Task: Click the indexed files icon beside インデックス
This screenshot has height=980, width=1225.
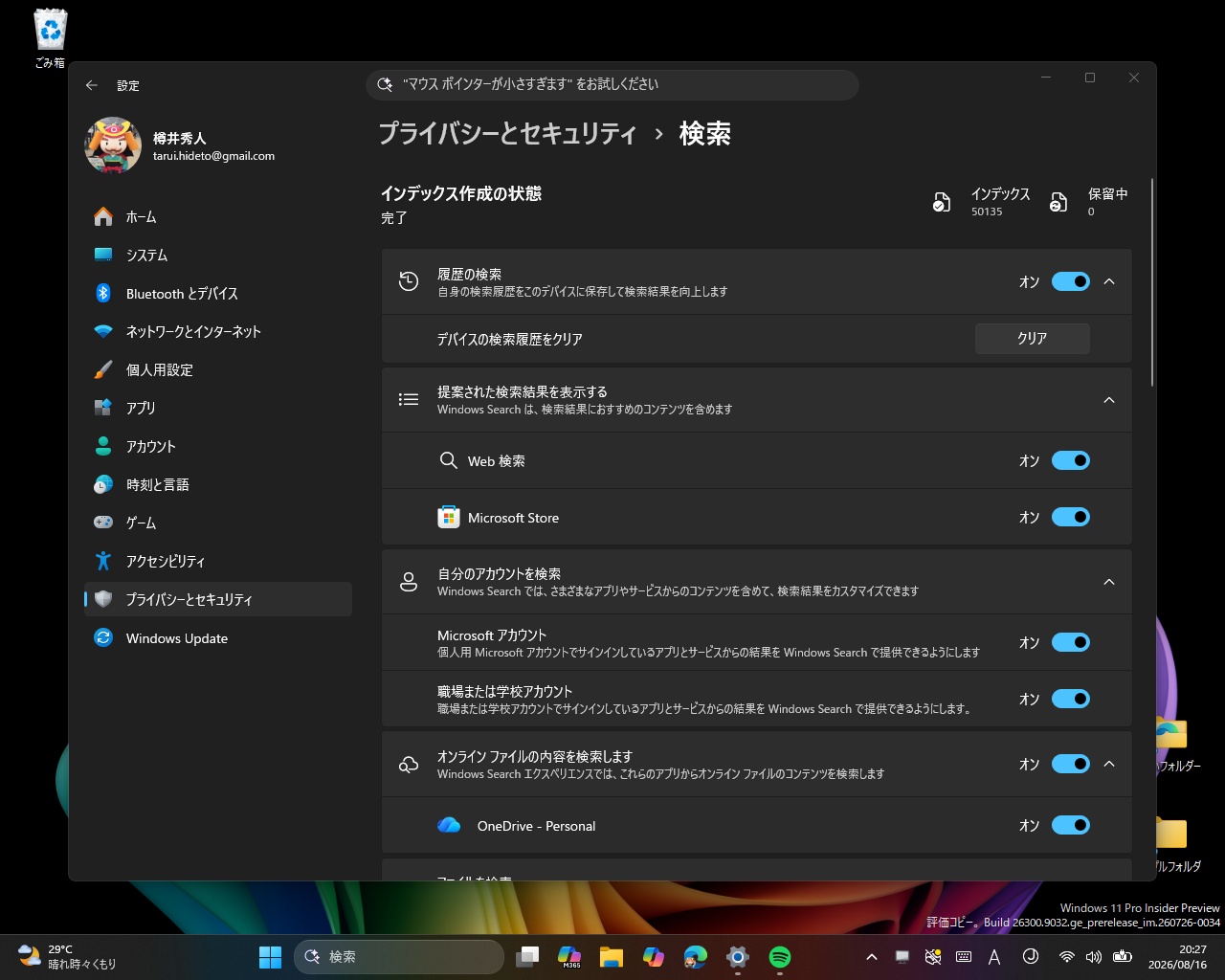Action: pos(942,202)
